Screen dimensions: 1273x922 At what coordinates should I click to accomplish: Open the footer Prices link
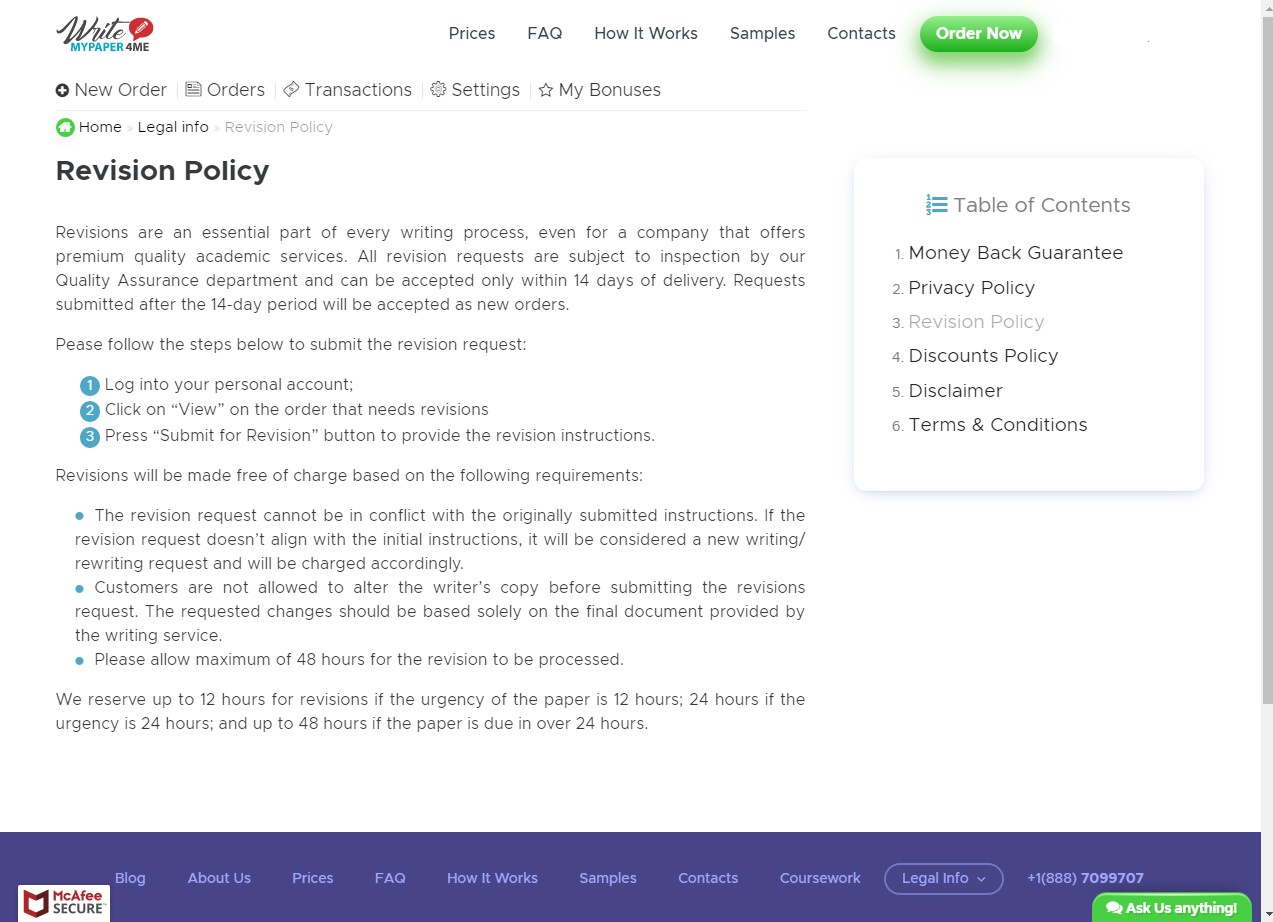[x=313, y=878]
